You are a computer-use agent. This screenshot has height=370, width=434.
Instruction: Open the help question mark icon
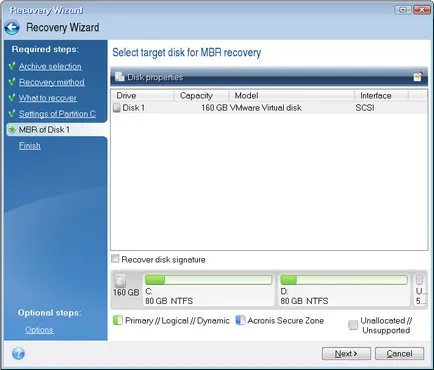18,353
